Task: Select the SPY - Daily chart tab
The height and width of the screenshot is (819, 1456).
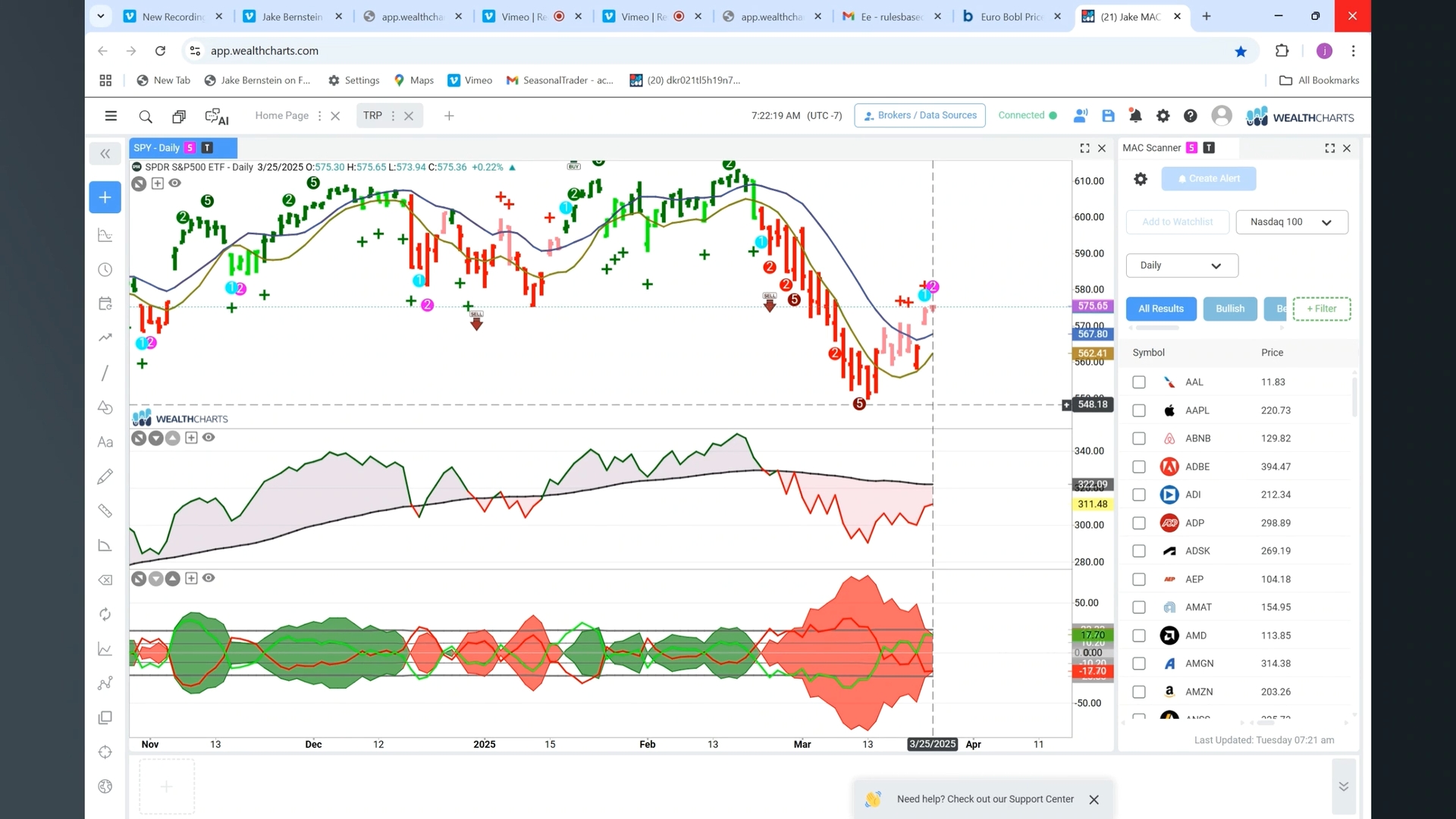Action: (x=183, y=148)
